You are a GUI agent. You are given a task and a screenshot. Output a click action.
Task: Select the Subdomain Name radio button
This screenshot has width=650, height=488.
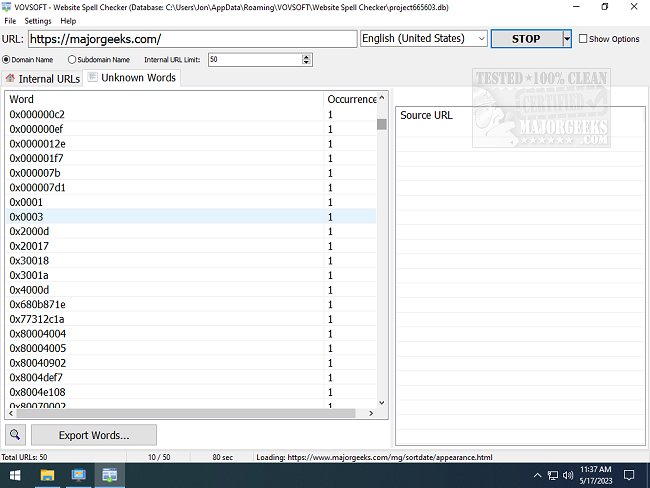coord(72,60)
